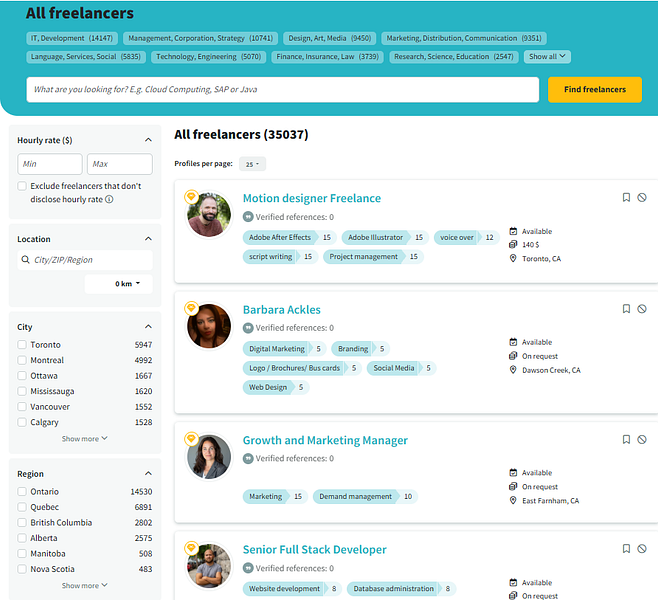658x600 pixels.
Task: Click verified references icon for Growth Marketing Manager
Action: 248,459
